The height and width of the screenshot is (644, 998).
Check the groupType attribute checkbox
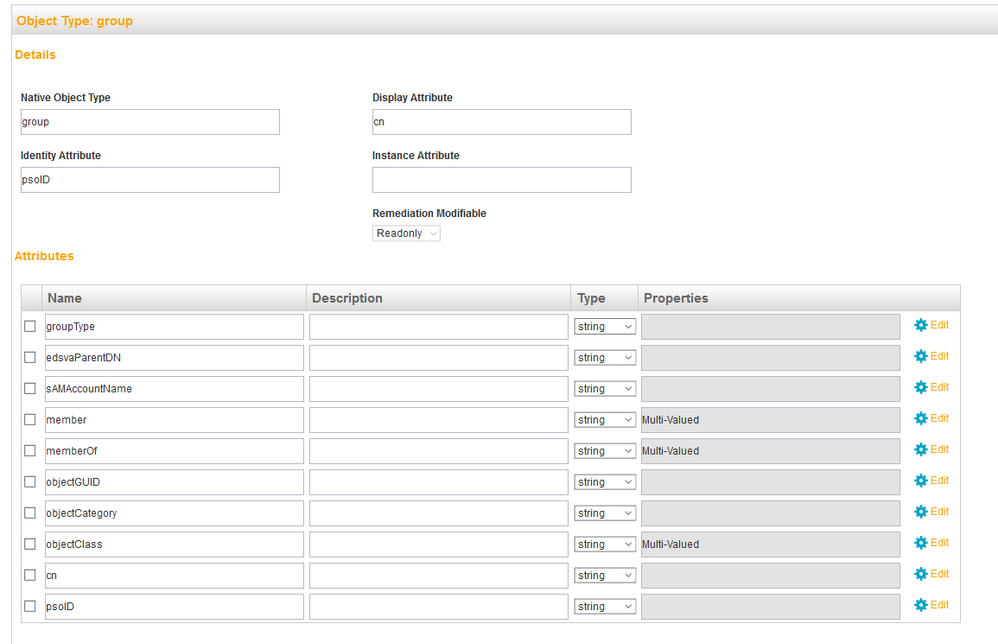30,327
